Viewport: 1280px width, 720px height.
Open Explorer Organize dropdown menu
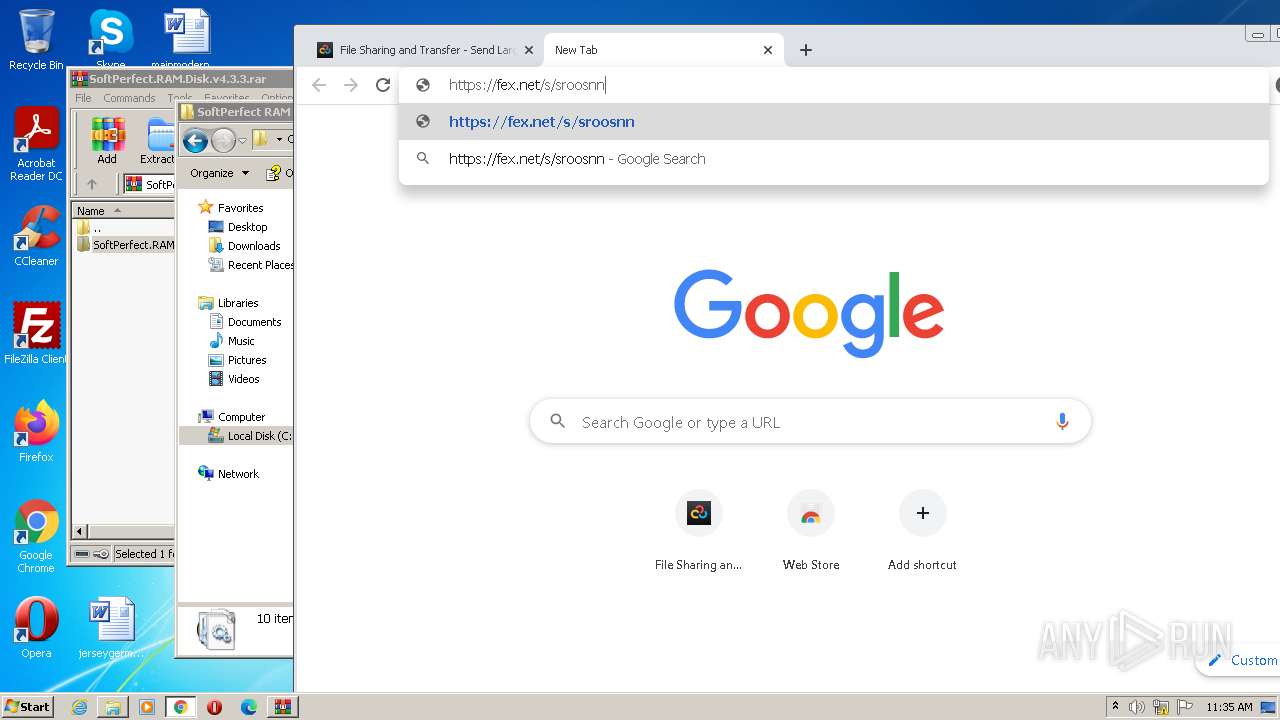pos(219,173)
